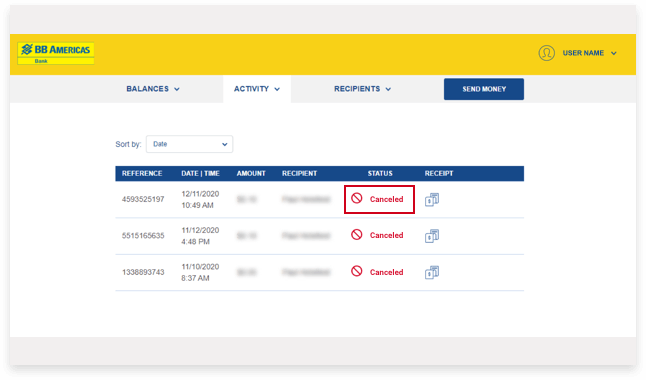
Task: Click Canceled status text in 11/12/2020 row
Action: (x=386, y=235)
